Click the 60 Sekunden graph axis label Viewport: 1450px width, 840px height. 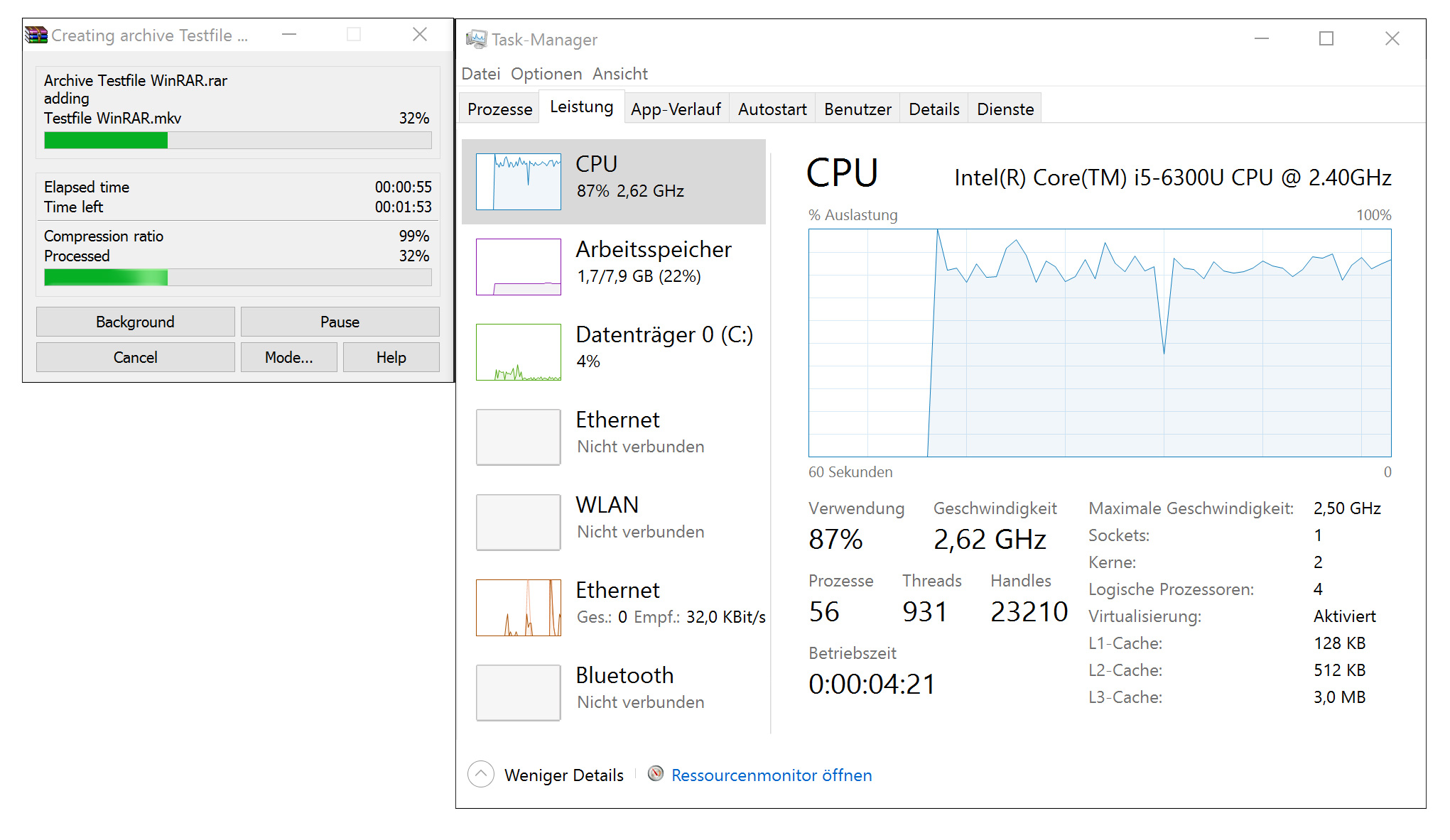tap(850, 472)
